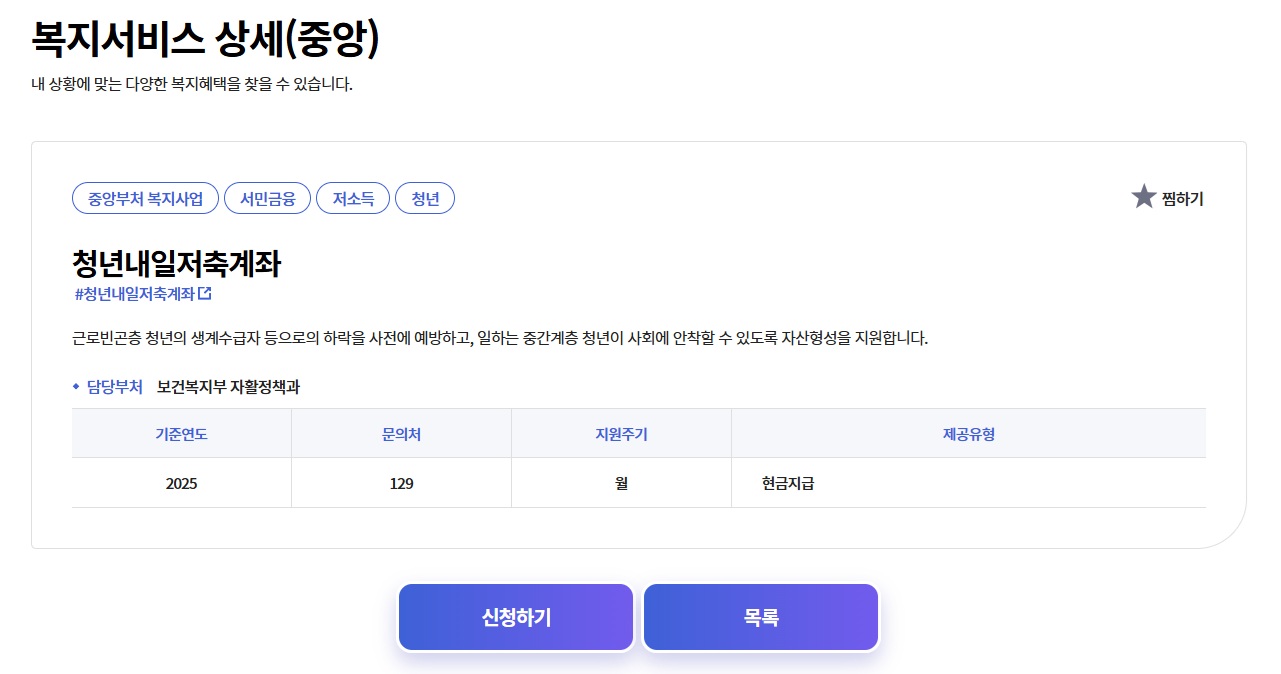
Task: Select the 청년 tag chip
Action: coord(425,197)
